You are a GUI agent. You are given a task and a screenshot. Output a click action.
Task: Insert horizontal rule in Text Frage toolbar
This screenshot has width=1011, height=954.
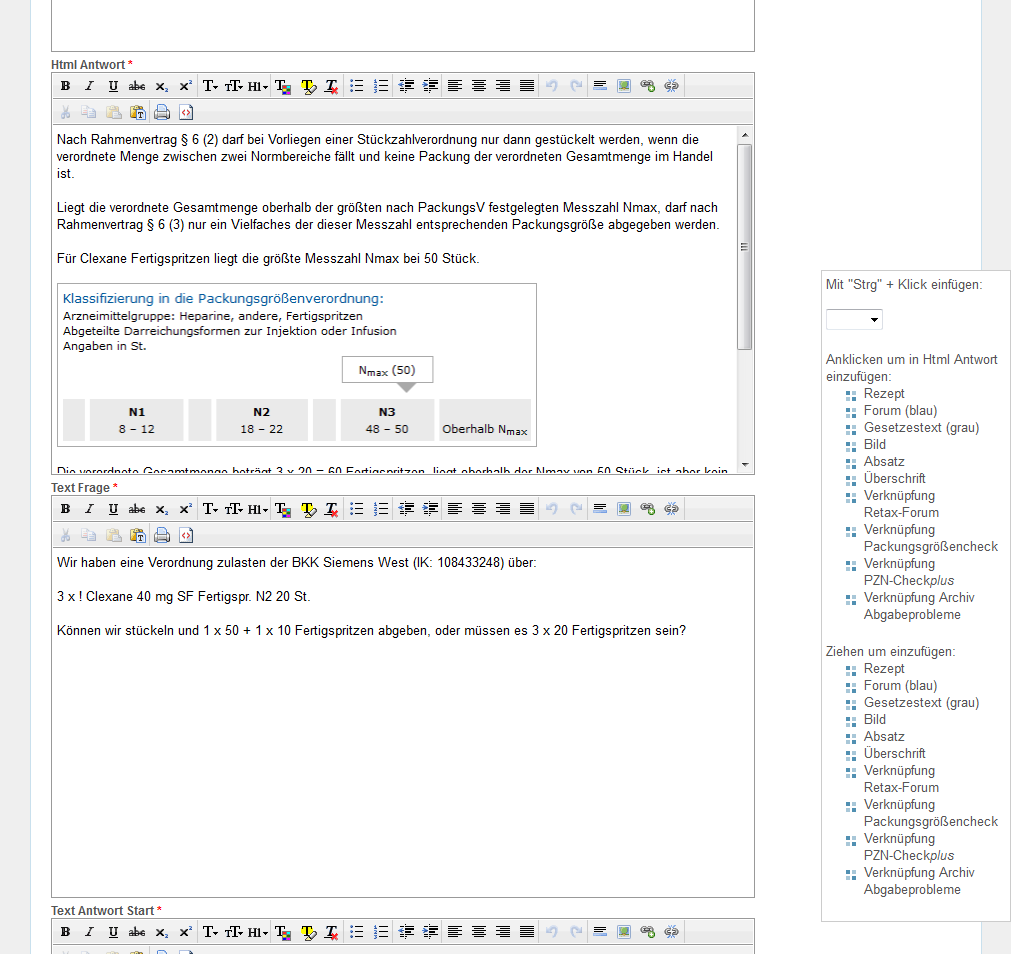point(600,509)
